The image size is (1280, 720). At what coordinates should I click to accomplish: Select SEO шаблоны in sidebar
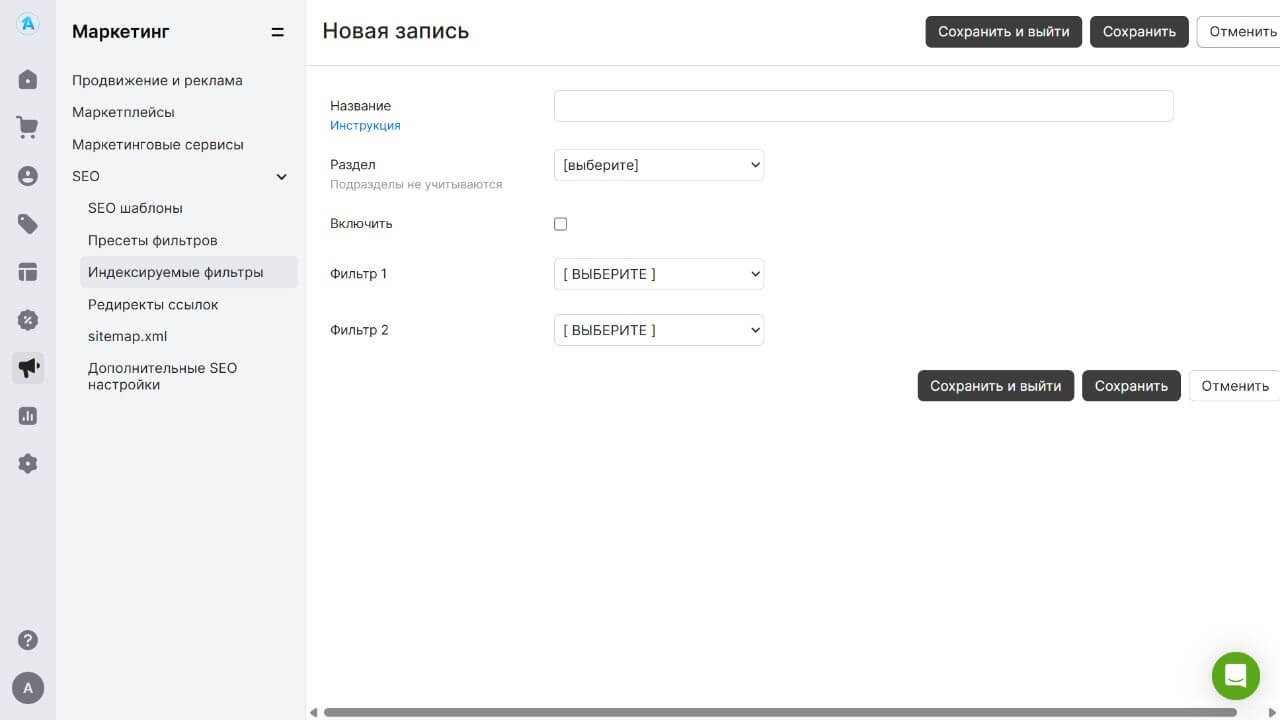click(135, 208)
